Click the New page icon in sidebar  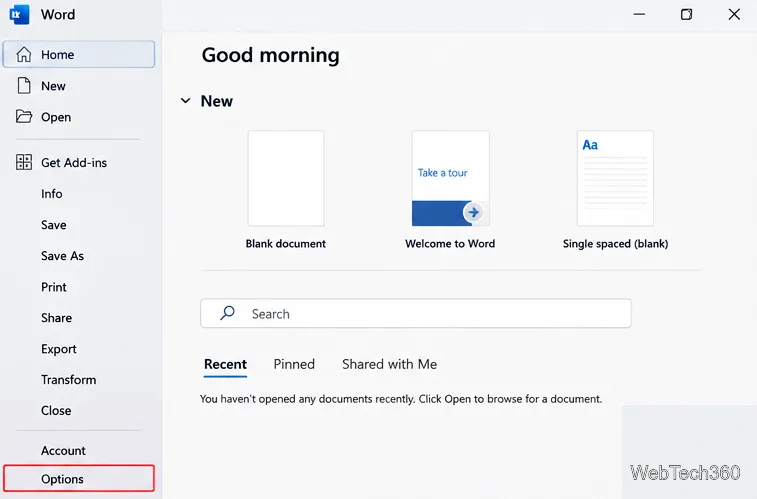pos(24,86)
